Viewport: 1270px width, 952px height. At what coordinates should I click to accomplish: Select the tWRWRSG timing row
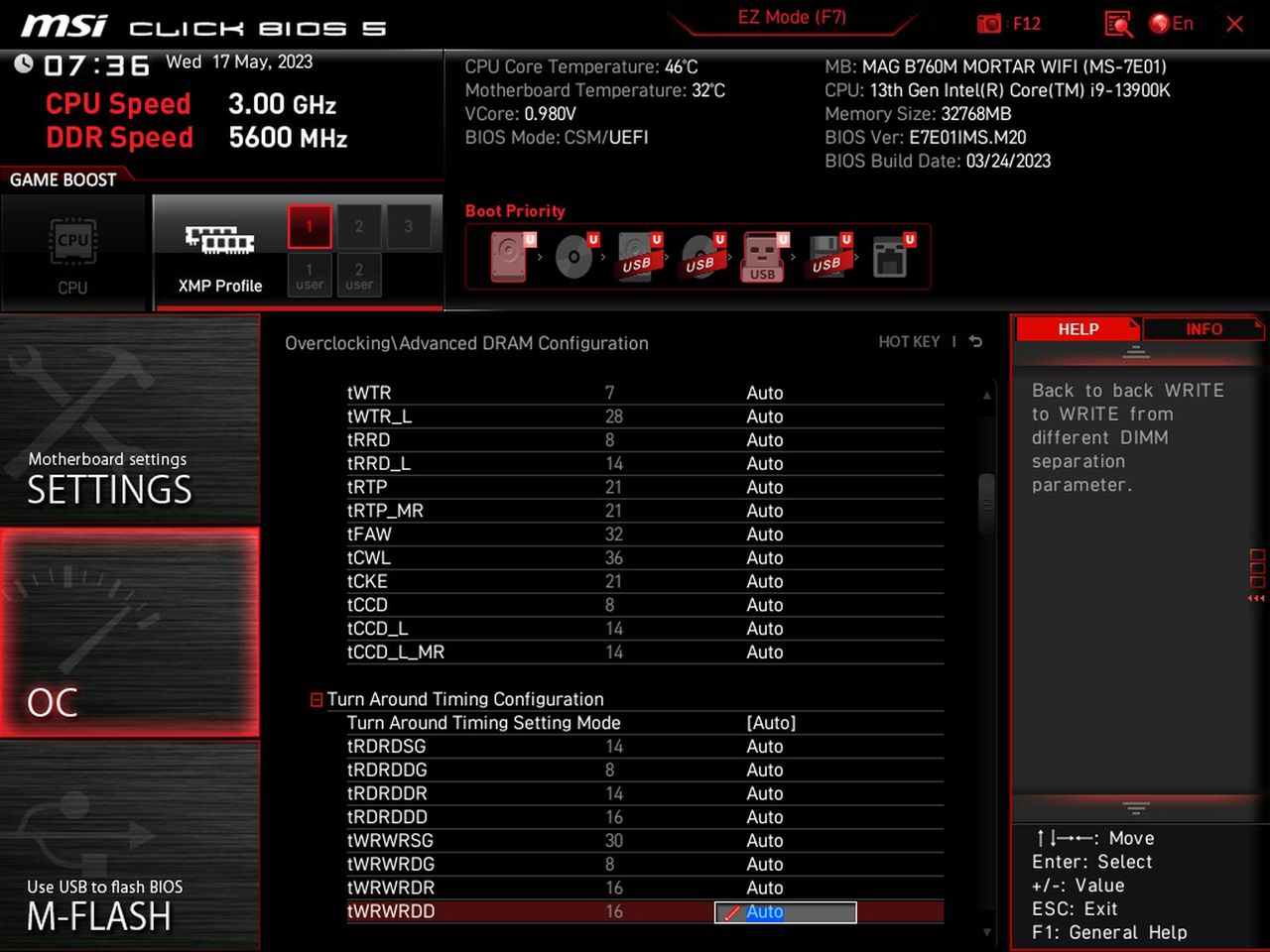pos(645,841)
